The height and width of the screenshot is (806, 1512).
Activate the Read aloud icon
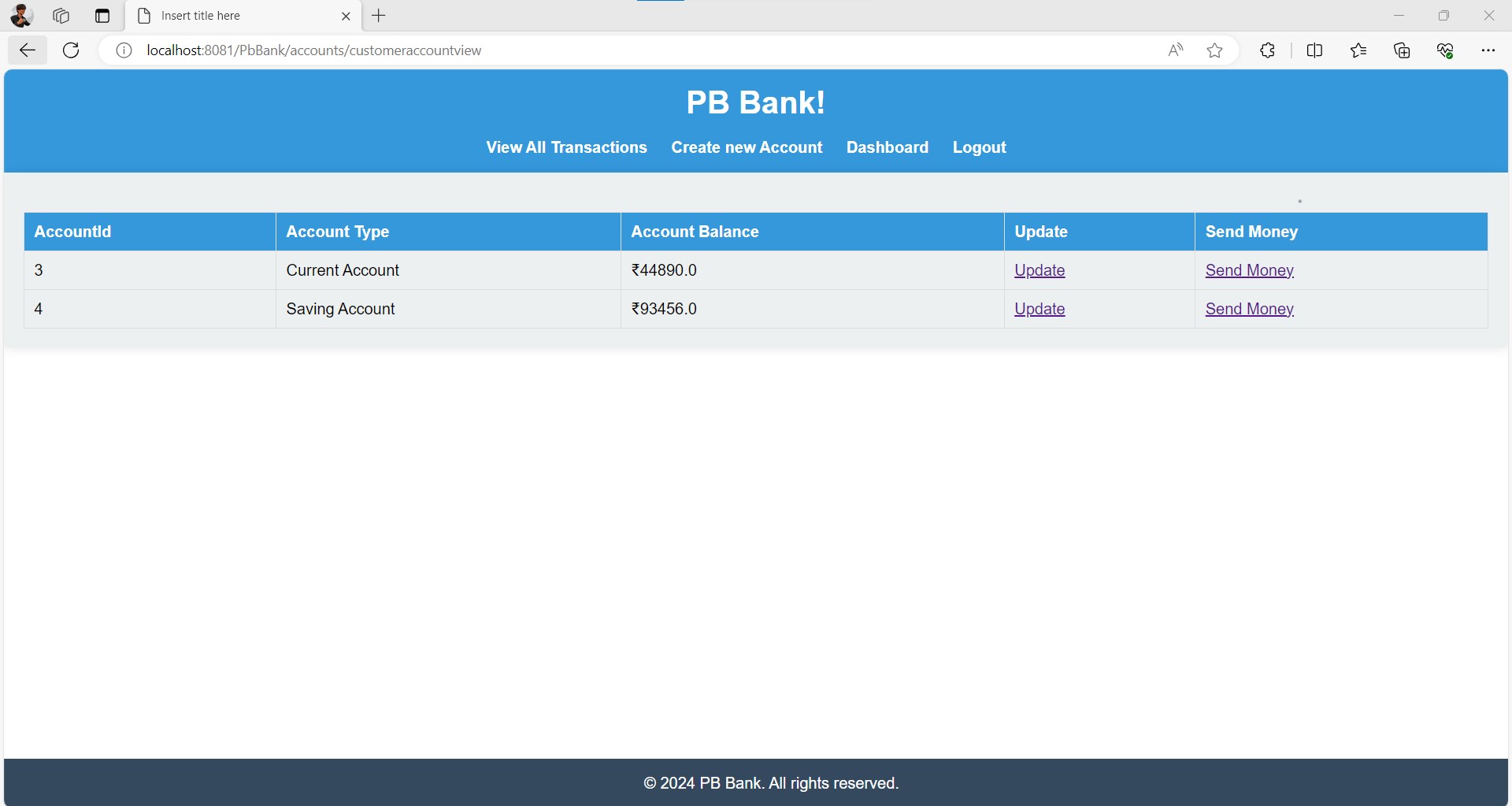click(1176, 50)
